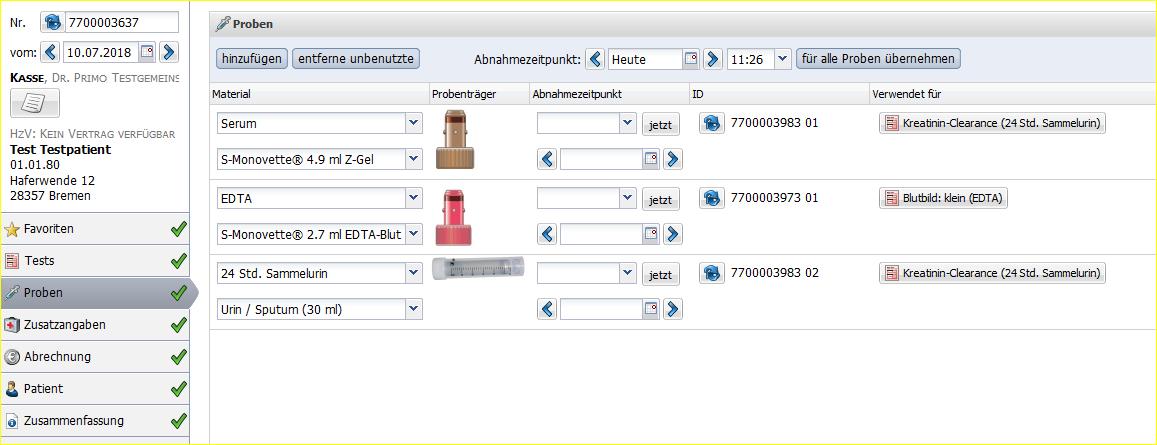Click next-date arrow in the Serum row
The width and height of the screenshot is (1157, 445).
672,159
